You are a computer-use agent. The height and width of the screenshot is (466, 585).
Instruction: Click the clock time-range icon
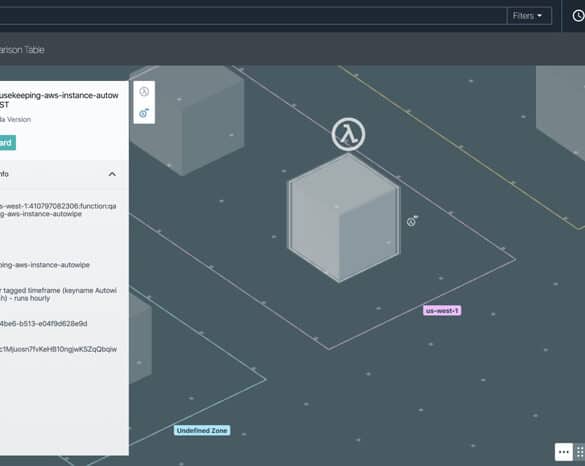[578, 16]
